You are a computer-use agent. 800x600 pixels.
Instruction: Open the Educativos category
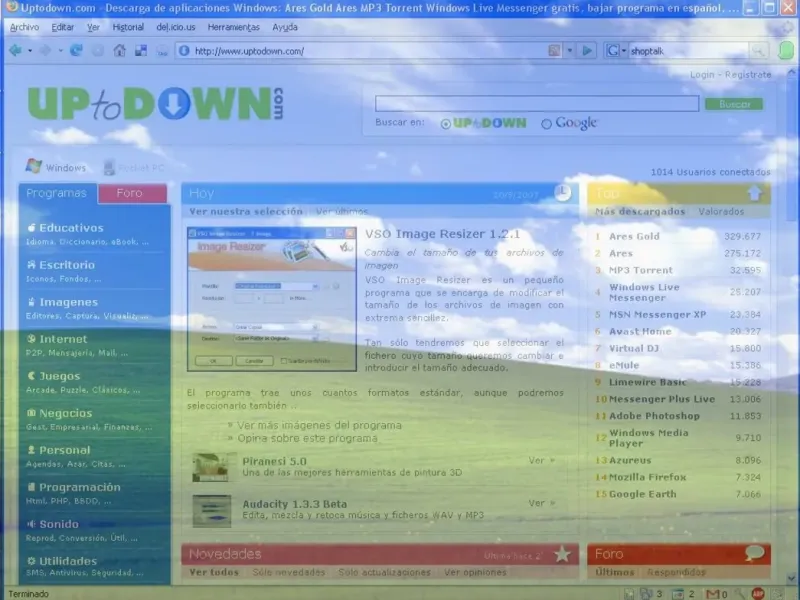[x=71, y=228]
